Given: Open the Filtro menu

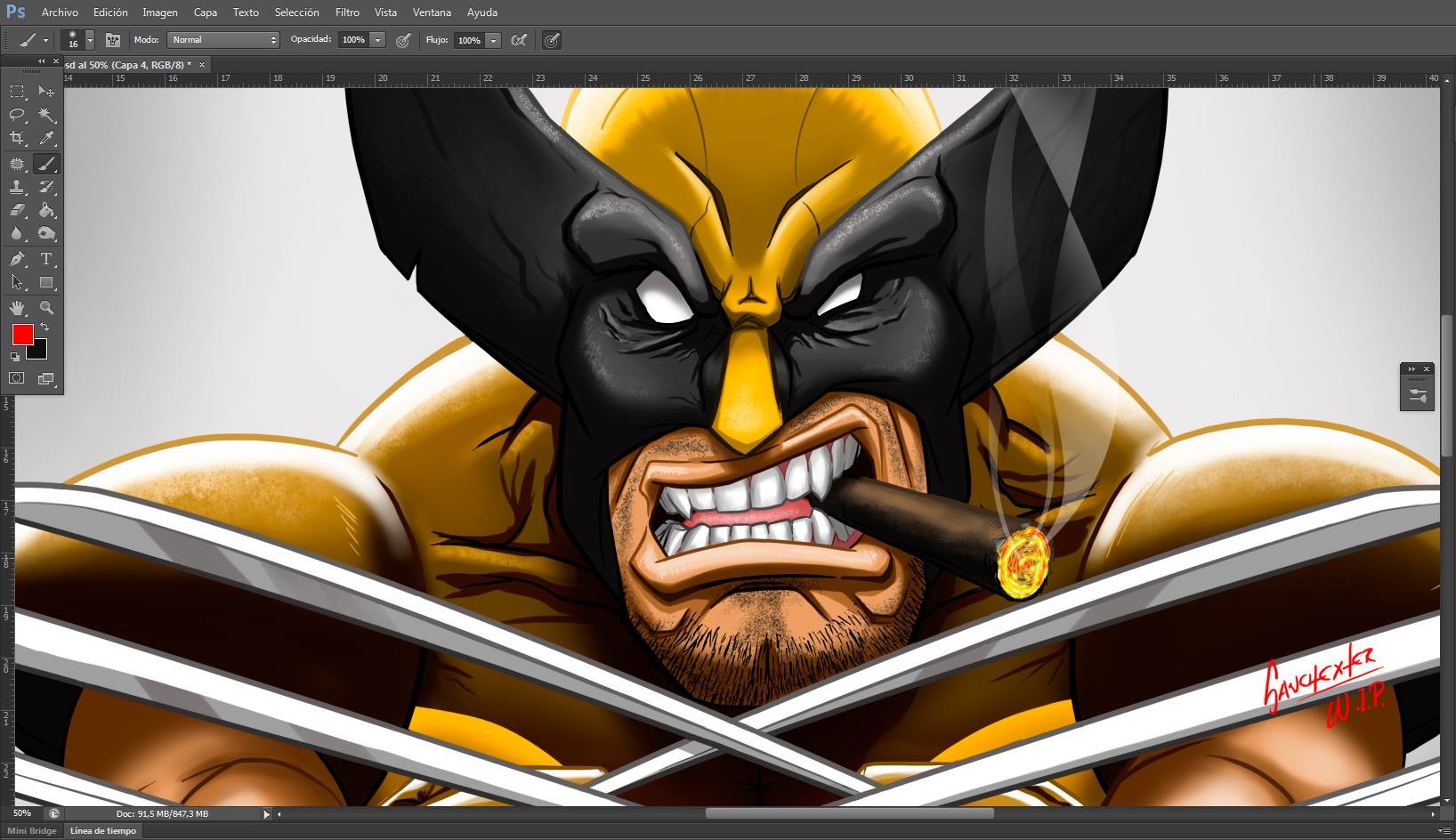Looking at the screenshot, I should [x=346, y=12].
